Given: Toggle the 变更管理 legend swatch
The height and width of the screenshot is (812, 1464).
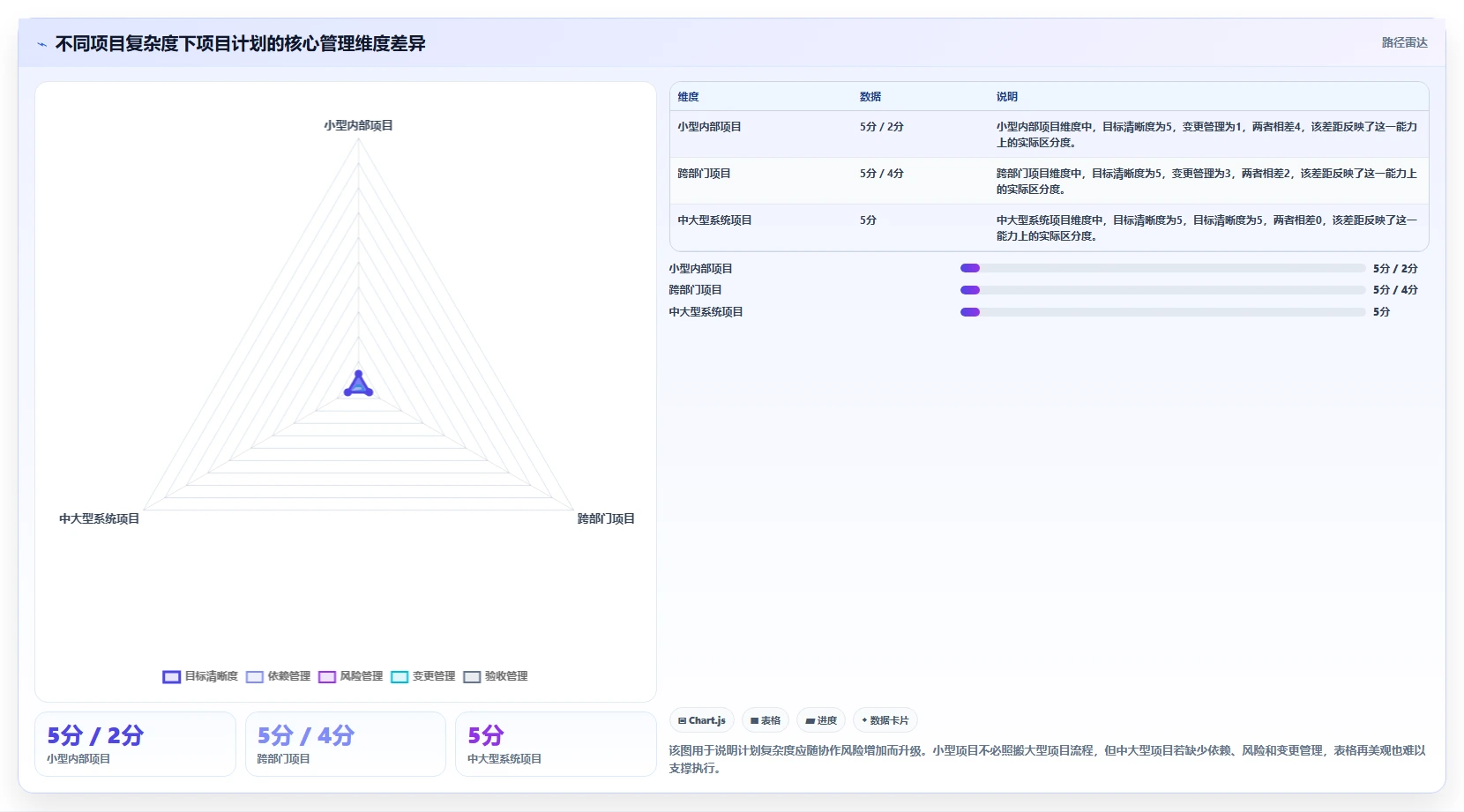Looking at the screenshot, I should pyautogui.click(x=400, y=677).
